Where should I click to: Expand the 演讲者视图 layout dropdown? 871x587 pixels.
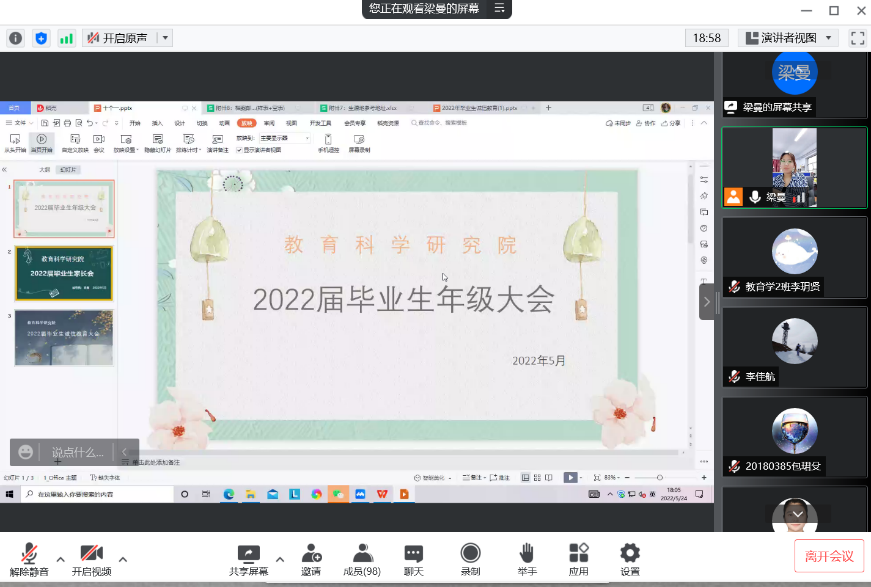(x=790, y=38)
